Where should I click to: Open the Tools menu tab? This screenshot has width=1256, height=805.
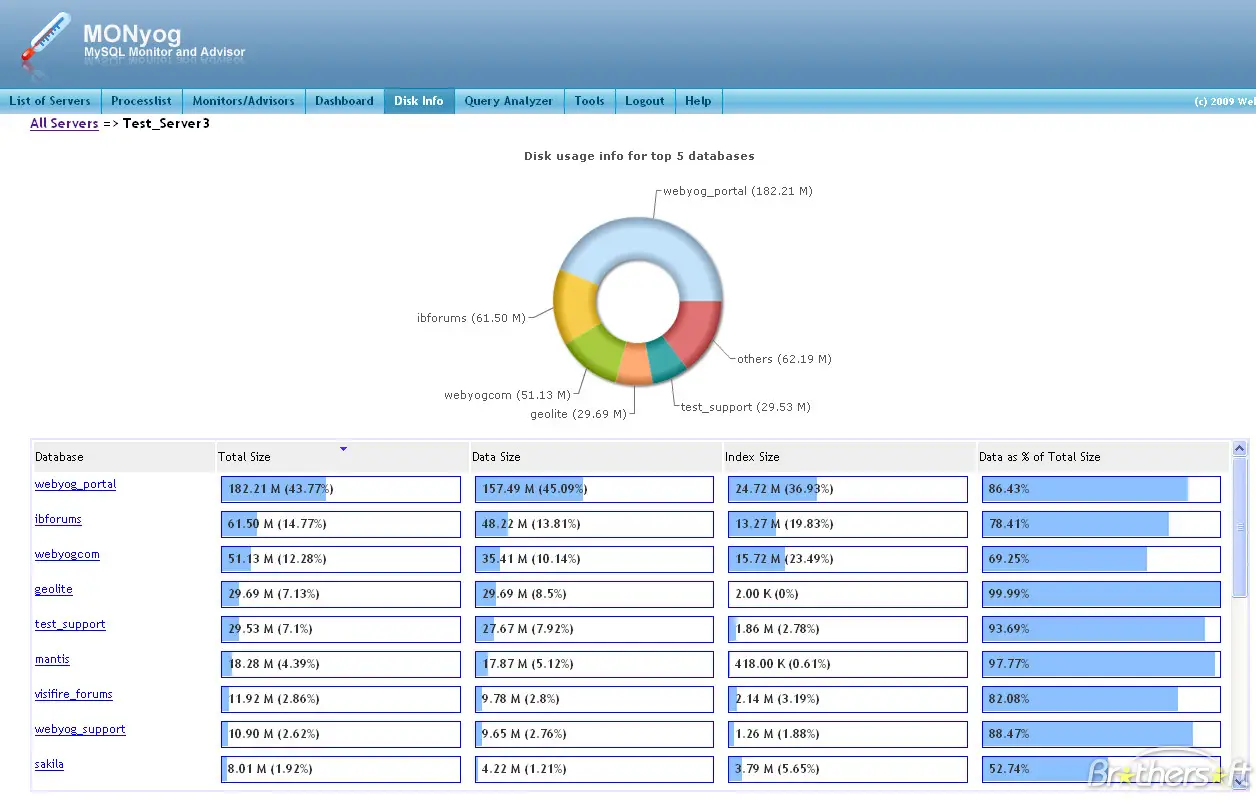tap(589, 101)
